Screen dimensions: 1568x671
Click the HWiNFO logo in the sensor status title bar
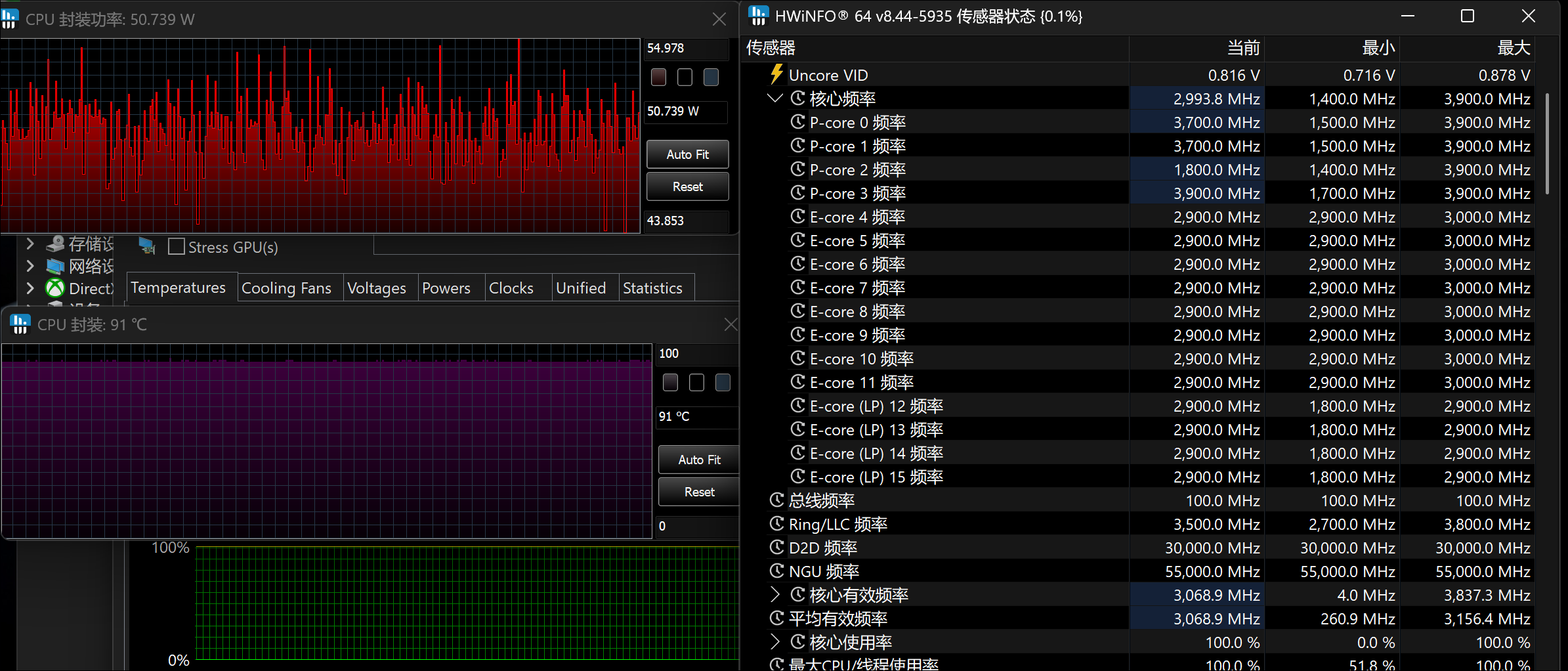(758, 16)
